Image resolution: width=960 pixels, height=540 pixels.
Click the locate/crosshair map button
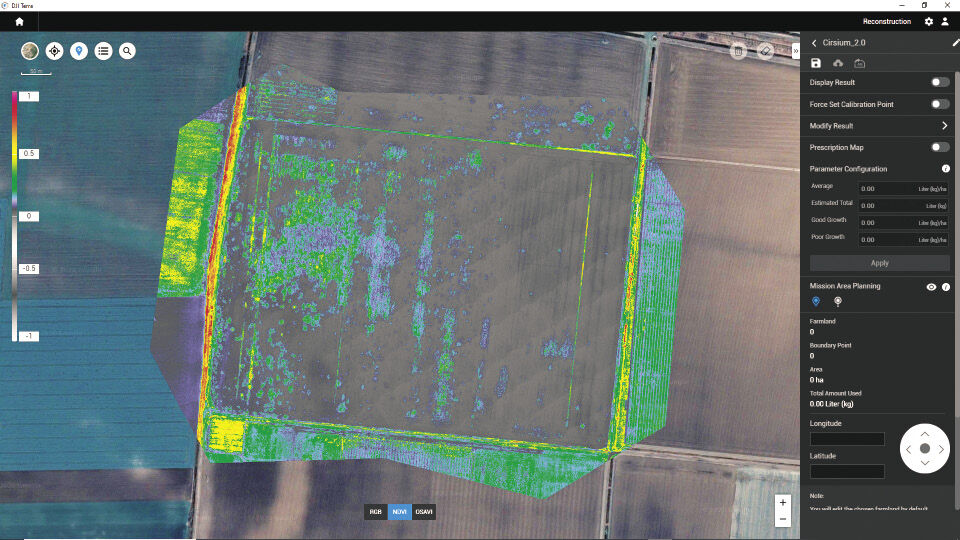pyautogui.click(x=55, y=51)
